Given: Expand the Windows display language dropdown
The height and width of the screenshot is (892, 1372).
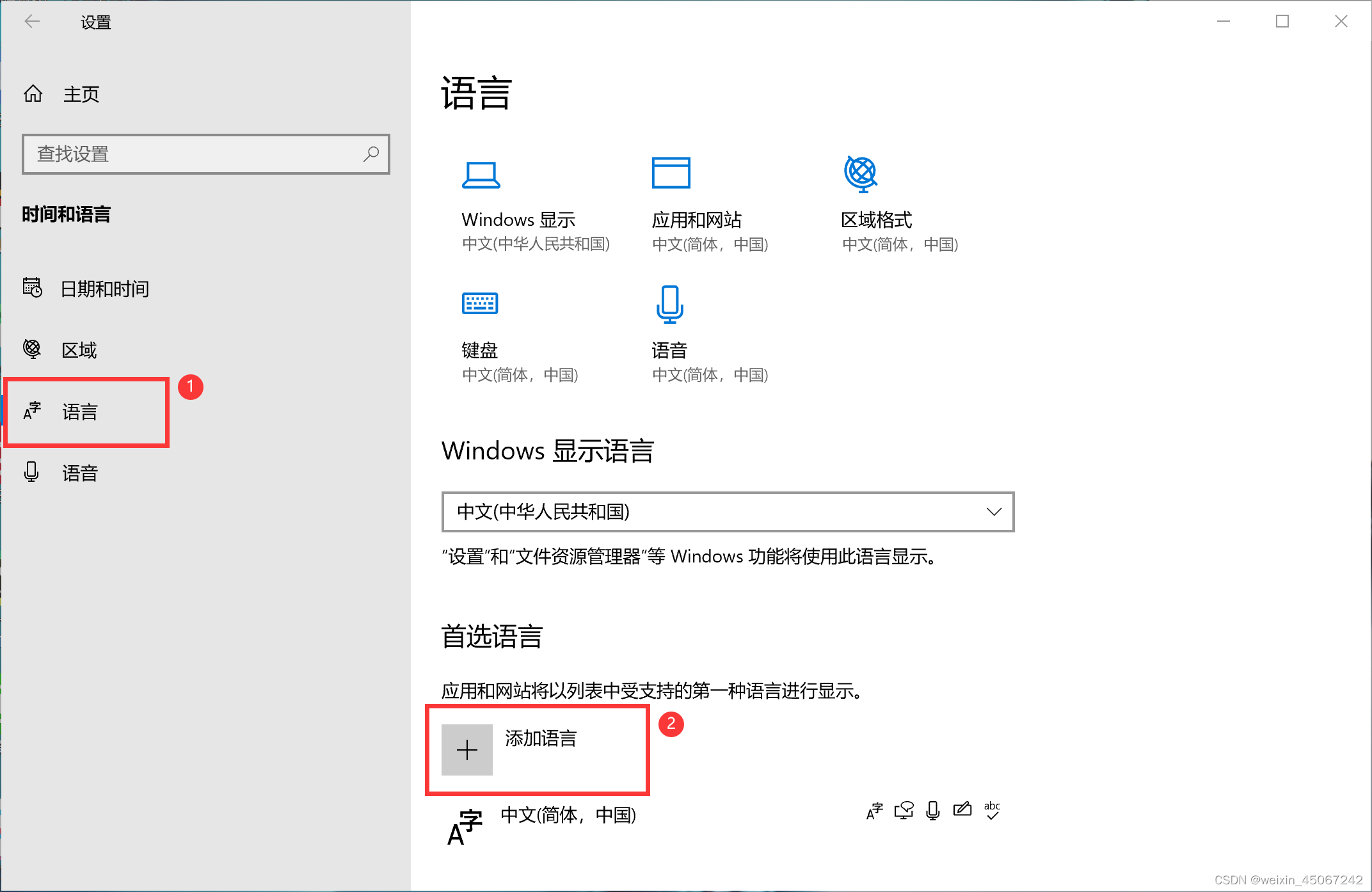Looking at the screenshot, I should tap(727, 512).
